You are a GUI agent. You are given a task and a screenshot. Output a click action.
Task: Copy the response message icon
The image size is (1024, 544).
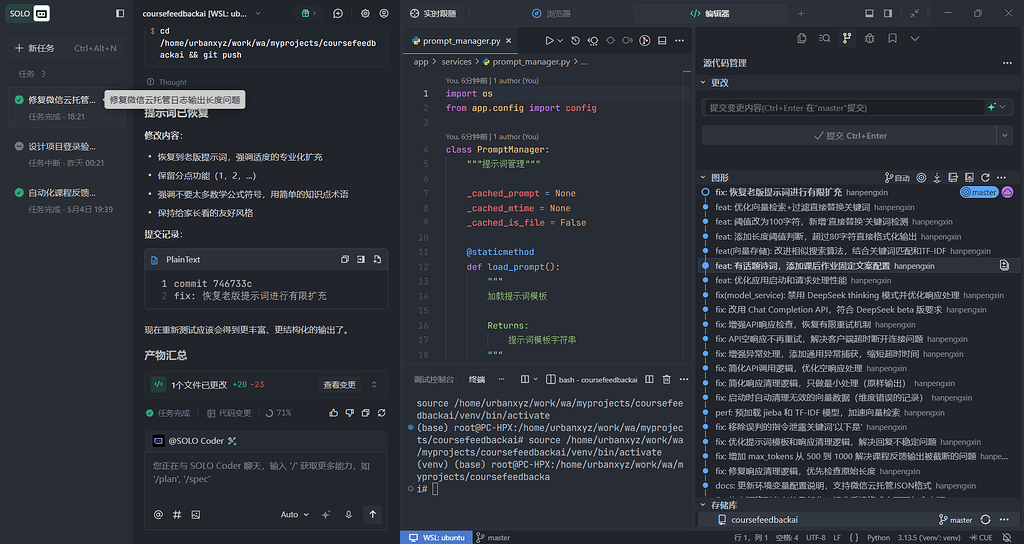(366, 413)
